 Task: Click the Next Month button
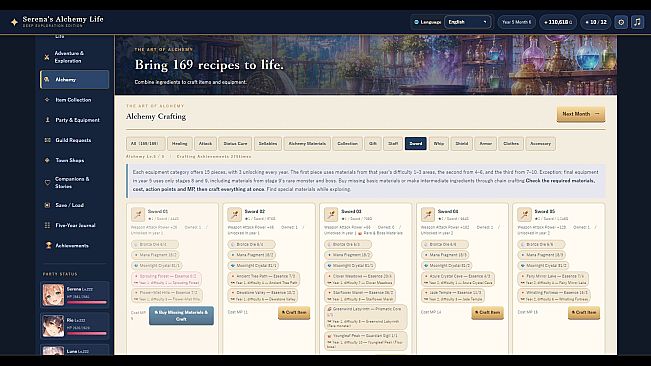(581, 114)
